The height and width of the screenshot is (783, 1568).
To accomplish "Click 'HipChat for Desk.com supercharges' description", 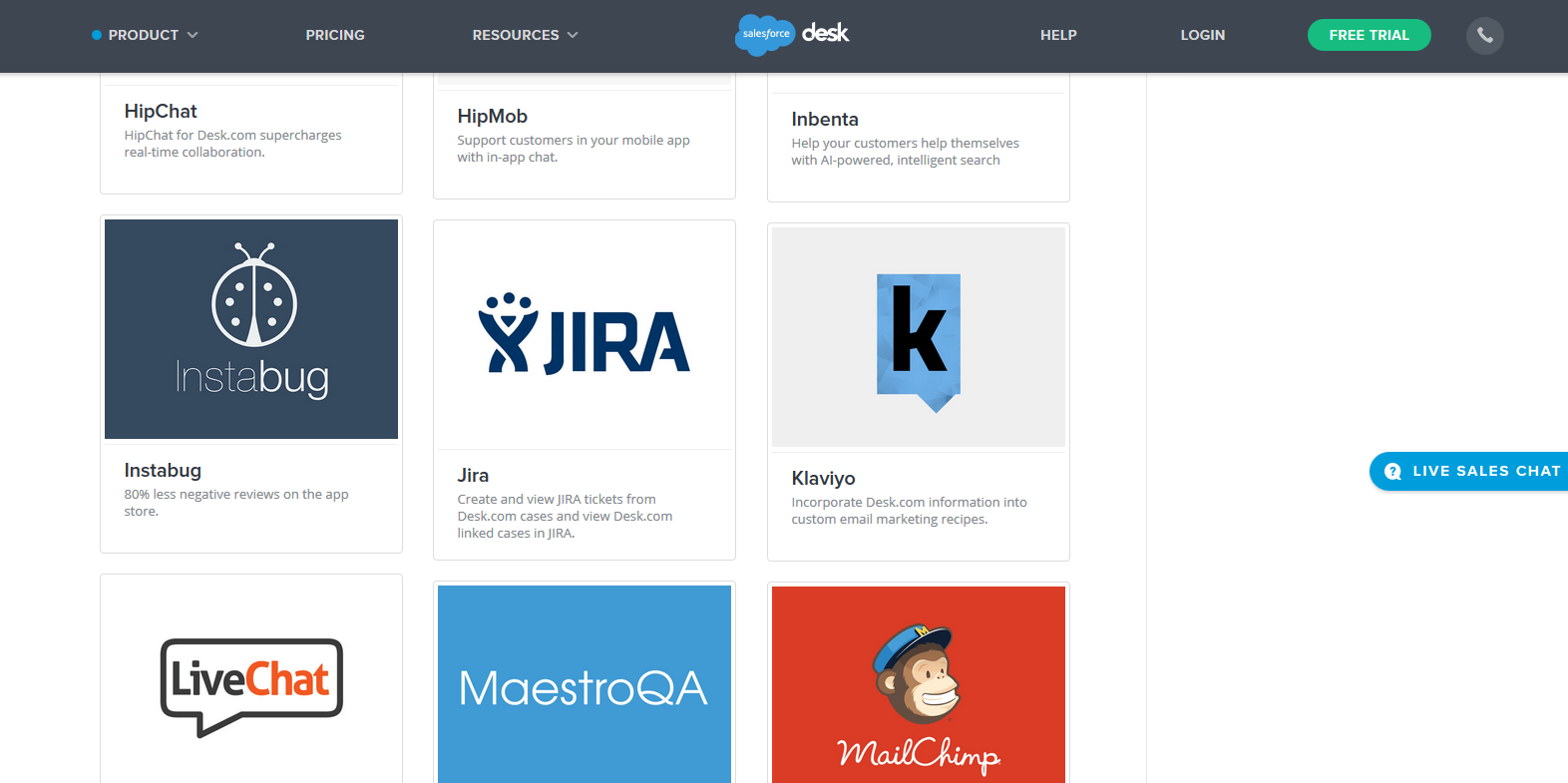I will tap(232, 144).
